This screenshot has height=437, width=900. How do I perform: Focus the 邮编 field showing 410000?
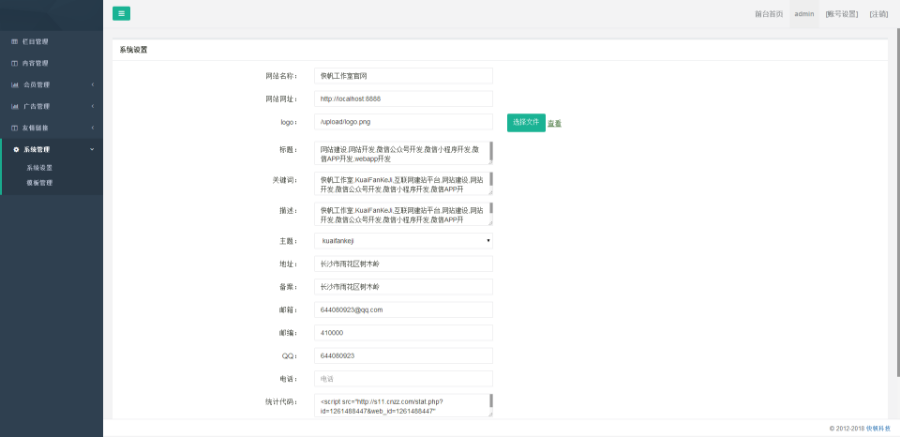point(404,333)
